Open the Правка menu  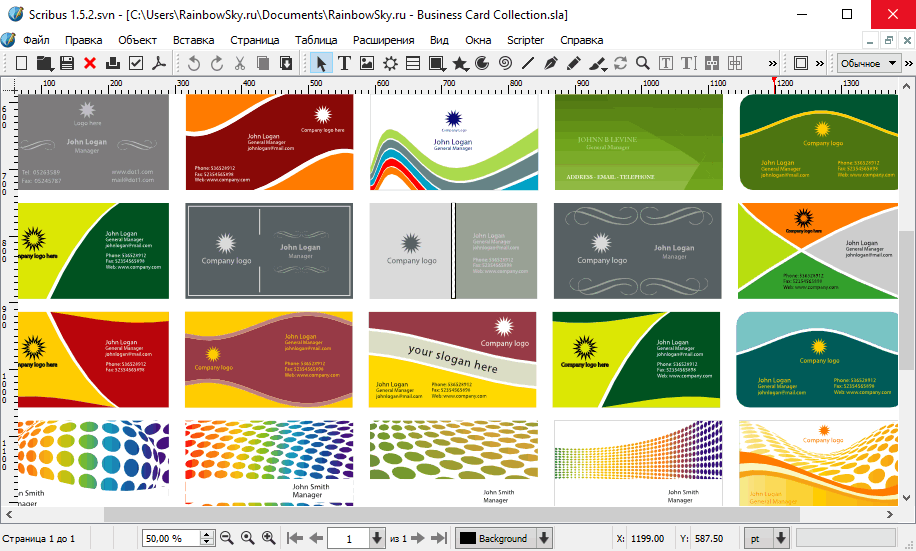[84, 40]
